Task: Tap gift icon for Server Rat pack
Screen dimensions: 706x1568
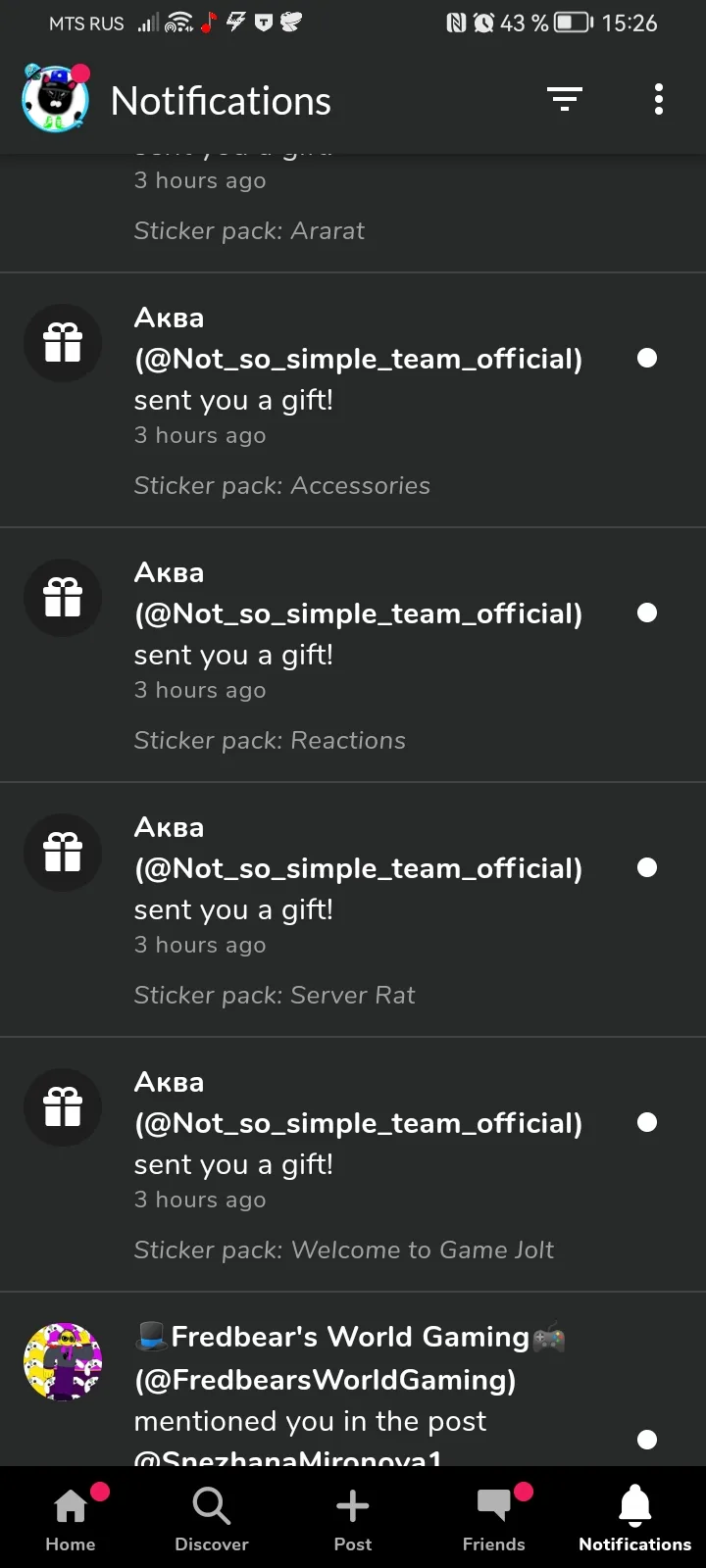Action: pyautogui.click(x=63, y=853)
